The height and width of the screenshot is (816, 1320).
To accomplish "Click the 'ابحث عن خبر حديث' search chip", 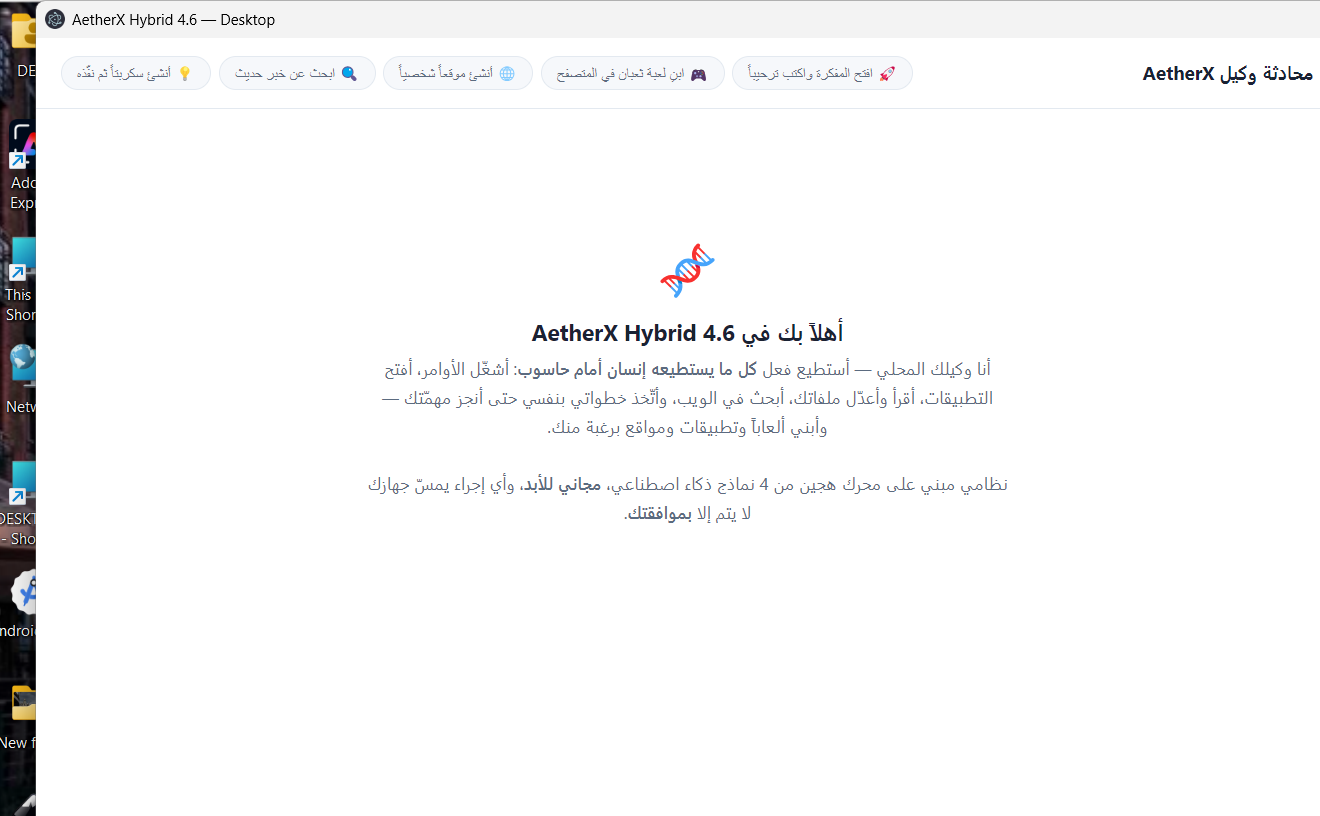I will tap(297, 73).
